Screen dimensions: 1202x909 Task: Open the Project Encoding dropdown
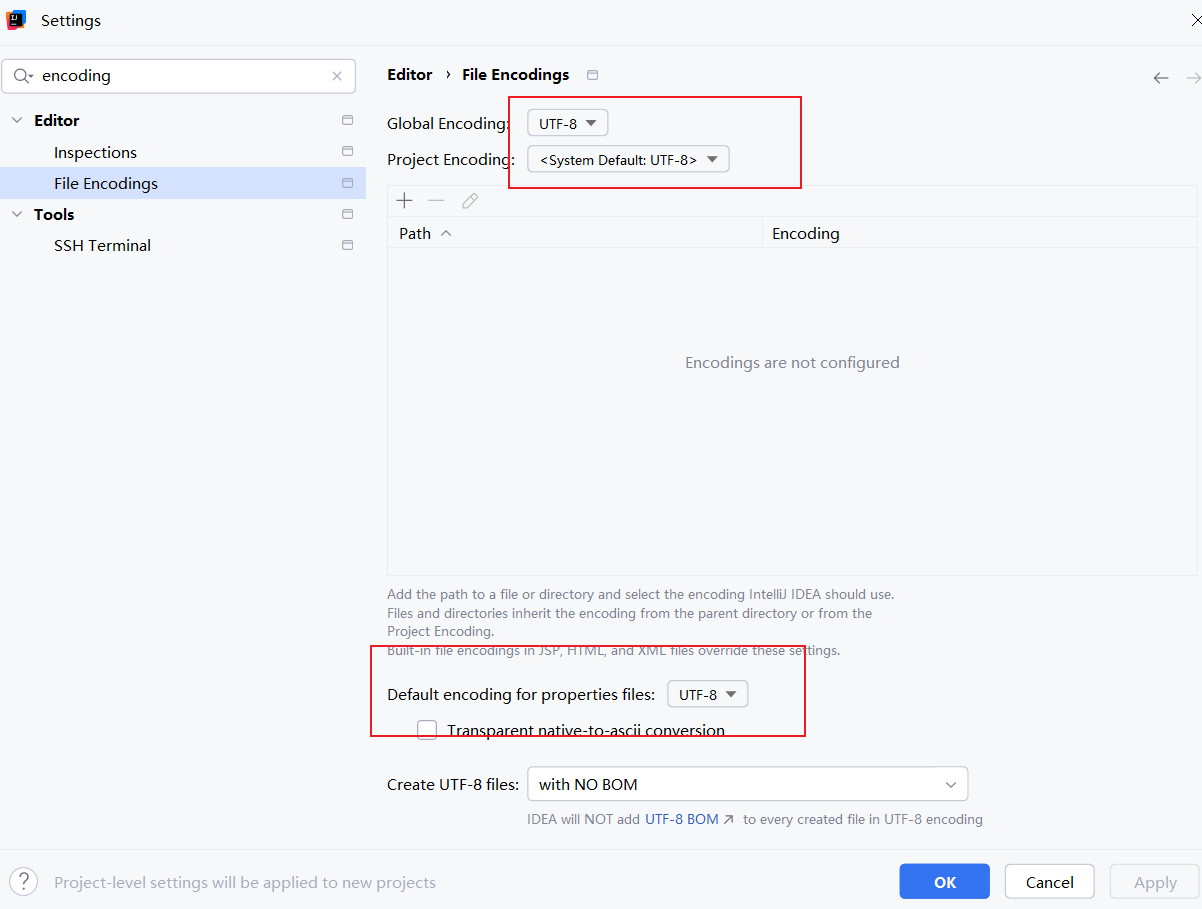tap(628, 160)
